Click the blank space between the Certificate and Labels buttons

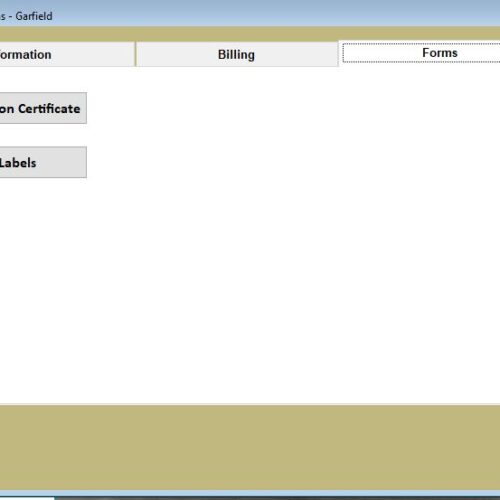coord(43,135)
